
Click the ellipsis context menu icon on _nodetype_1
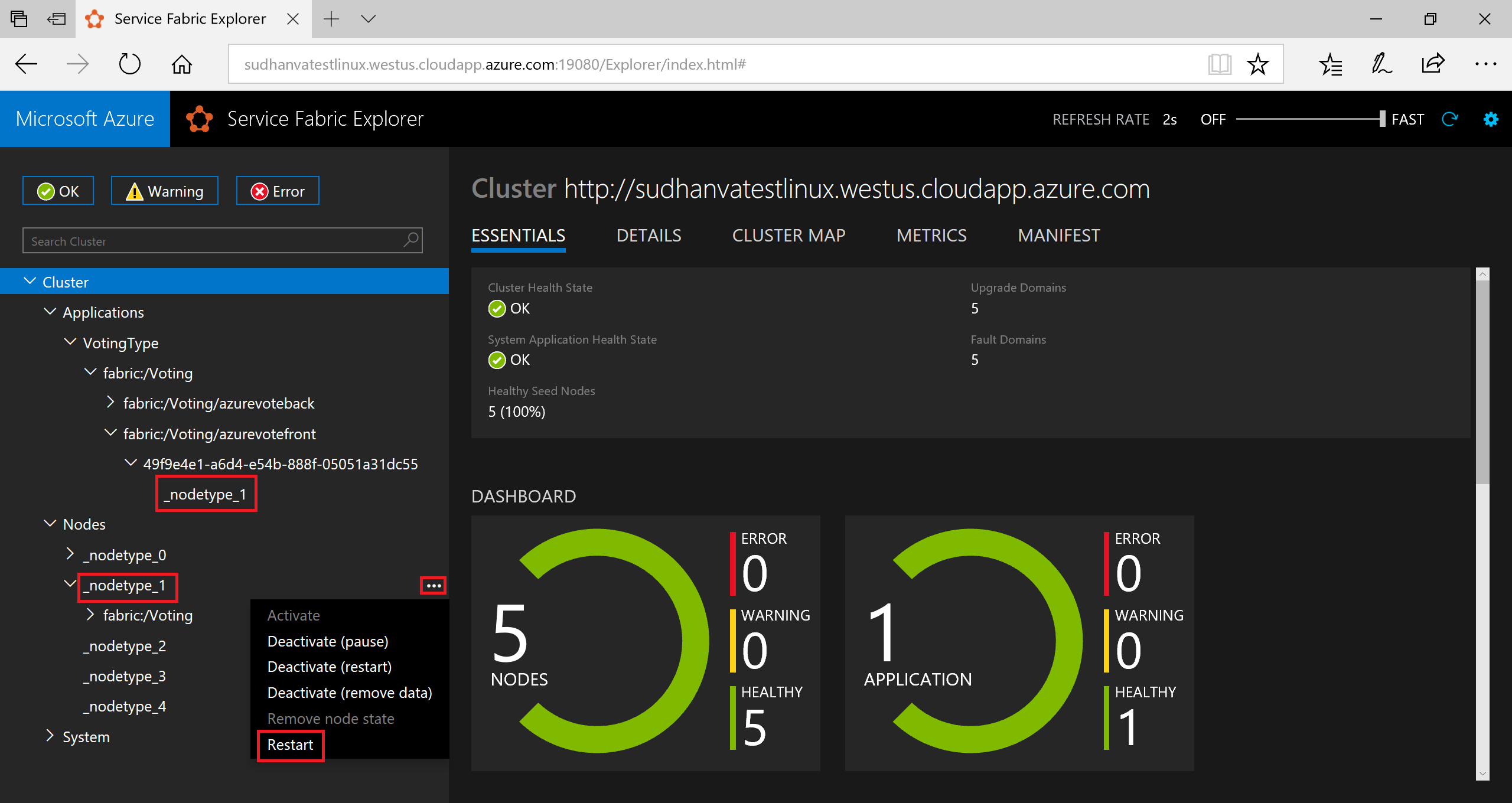(x=434, y=586)
